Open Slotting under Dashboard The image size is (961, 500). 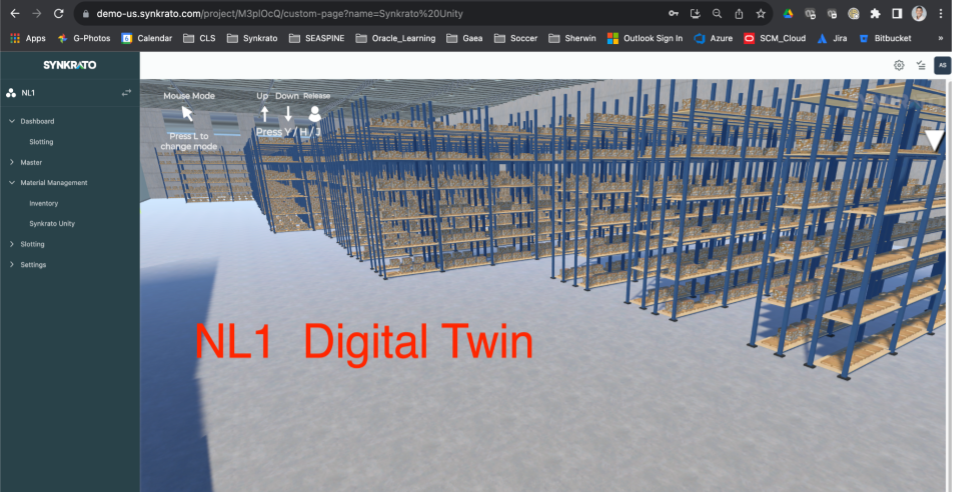click(42, 142)
